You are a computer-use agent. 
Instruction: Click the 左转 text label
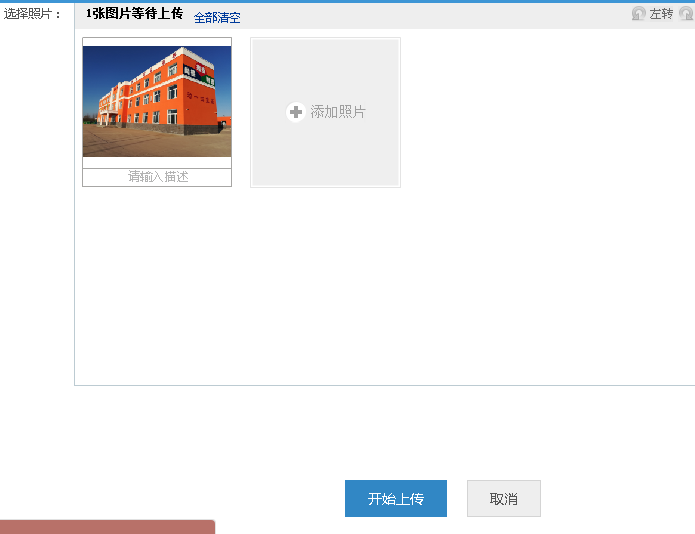coord(661,14)
